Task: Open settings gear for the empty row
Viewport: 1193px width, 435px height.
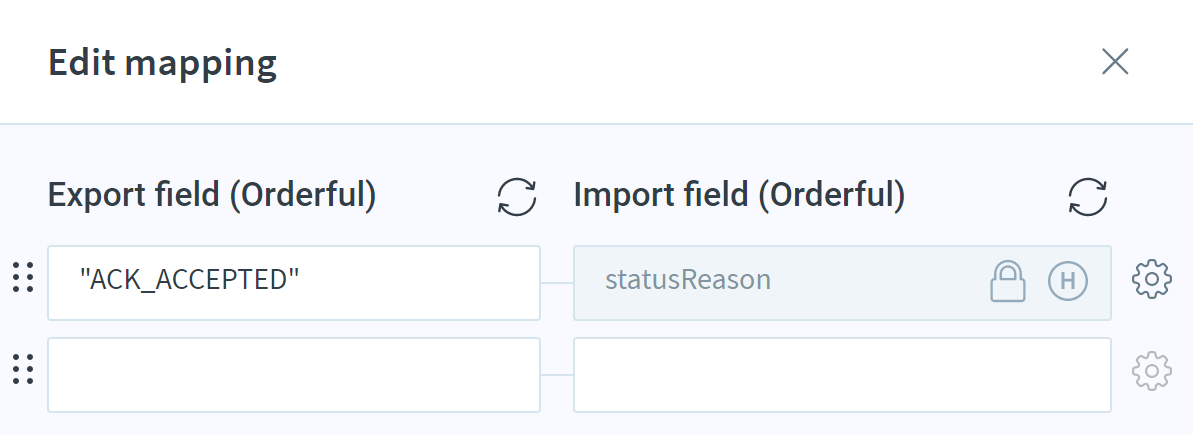Action: (x=1152, y=371)
